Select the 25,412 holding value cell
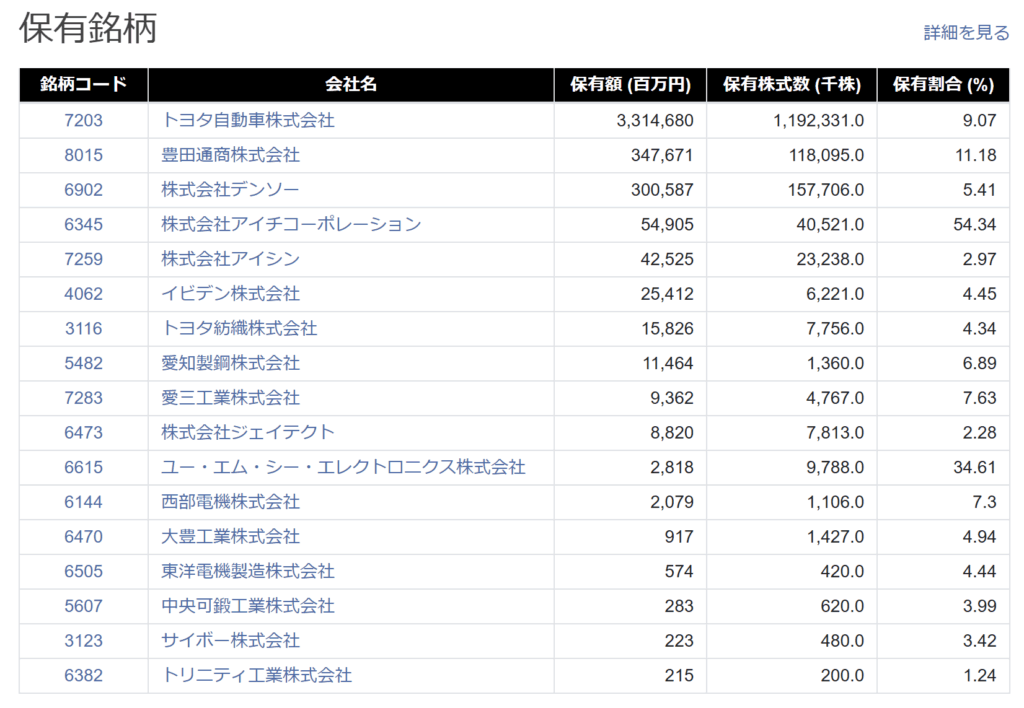This screenshot has width=1024, height=708. coord(630,293)
